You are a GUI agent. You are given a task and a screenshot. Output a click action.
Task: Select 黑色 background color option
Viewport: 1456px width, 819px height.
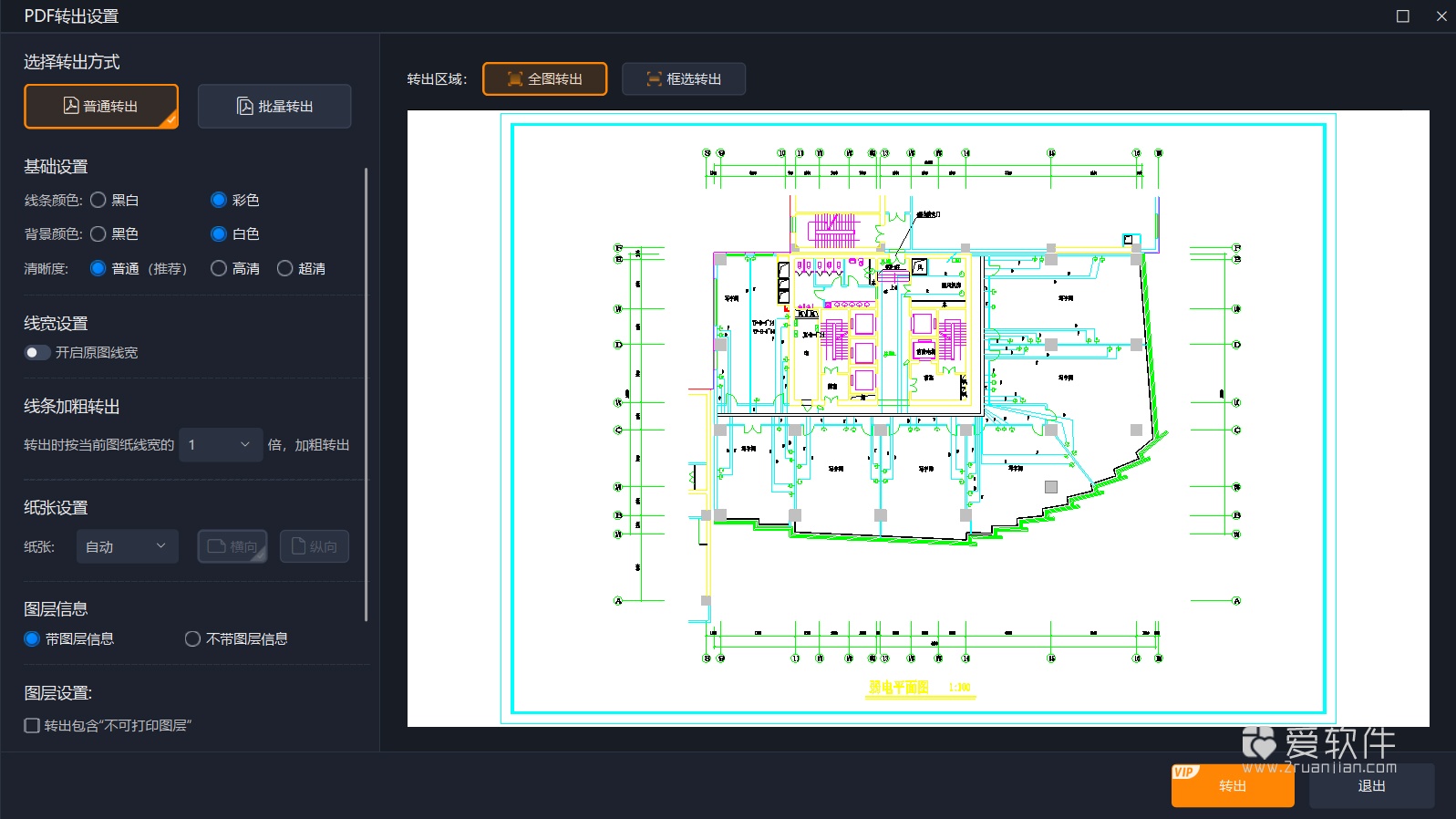98,233
